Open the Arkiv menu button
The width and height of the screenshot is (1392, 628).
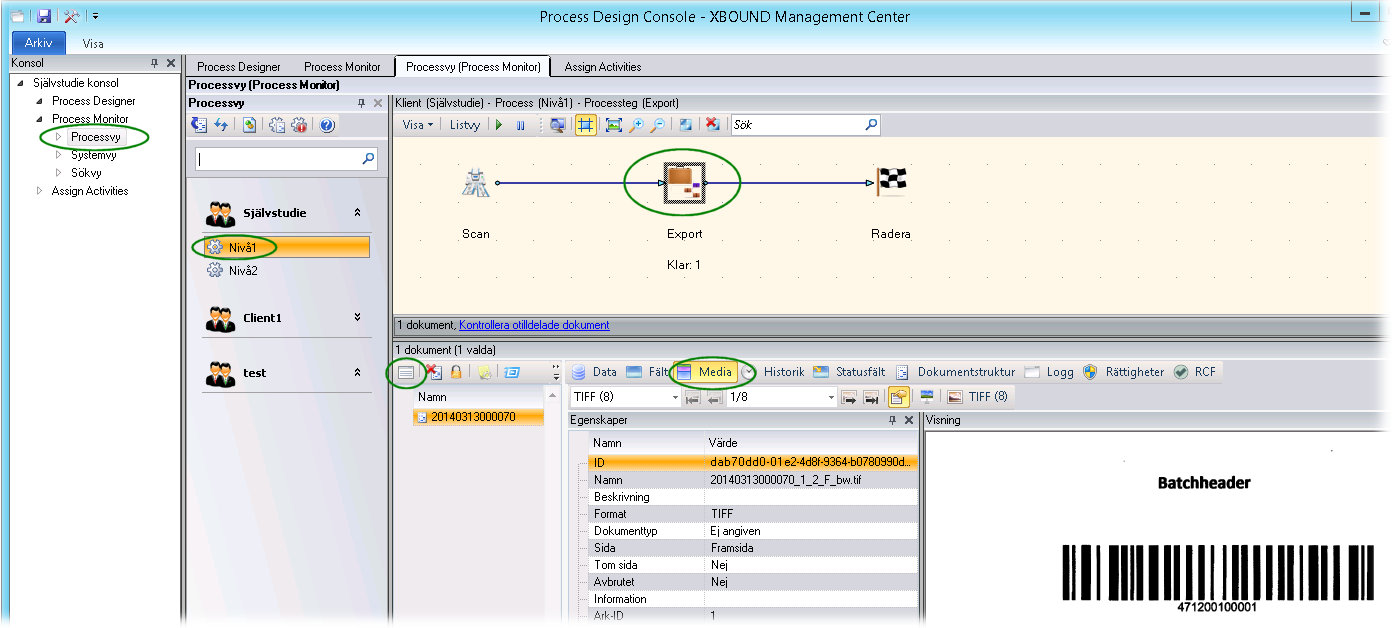38,43
